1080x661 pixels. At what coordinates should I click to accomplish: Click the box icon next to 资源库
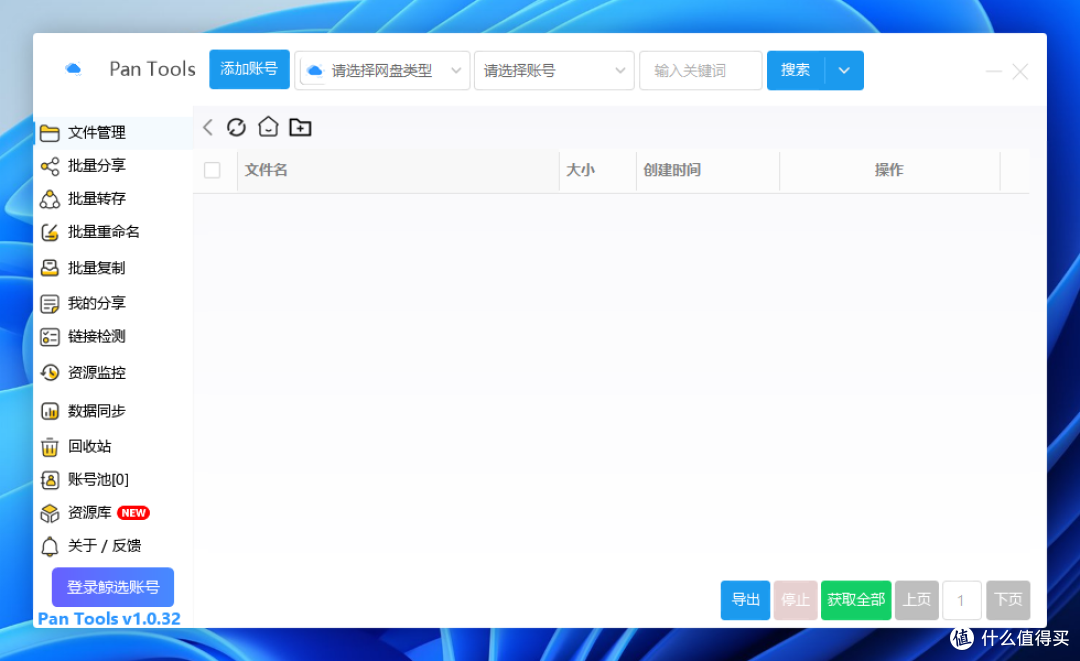pos(50,513)
